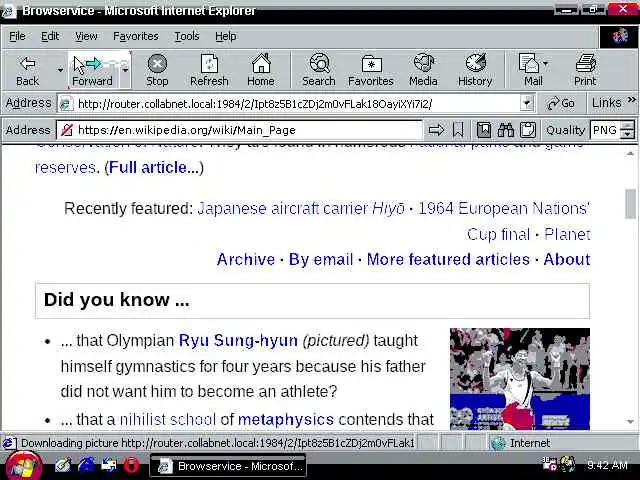Screen dimensions: 640x480
Task: Click the Quality PNG value field
Action: (x=606, y=130)
